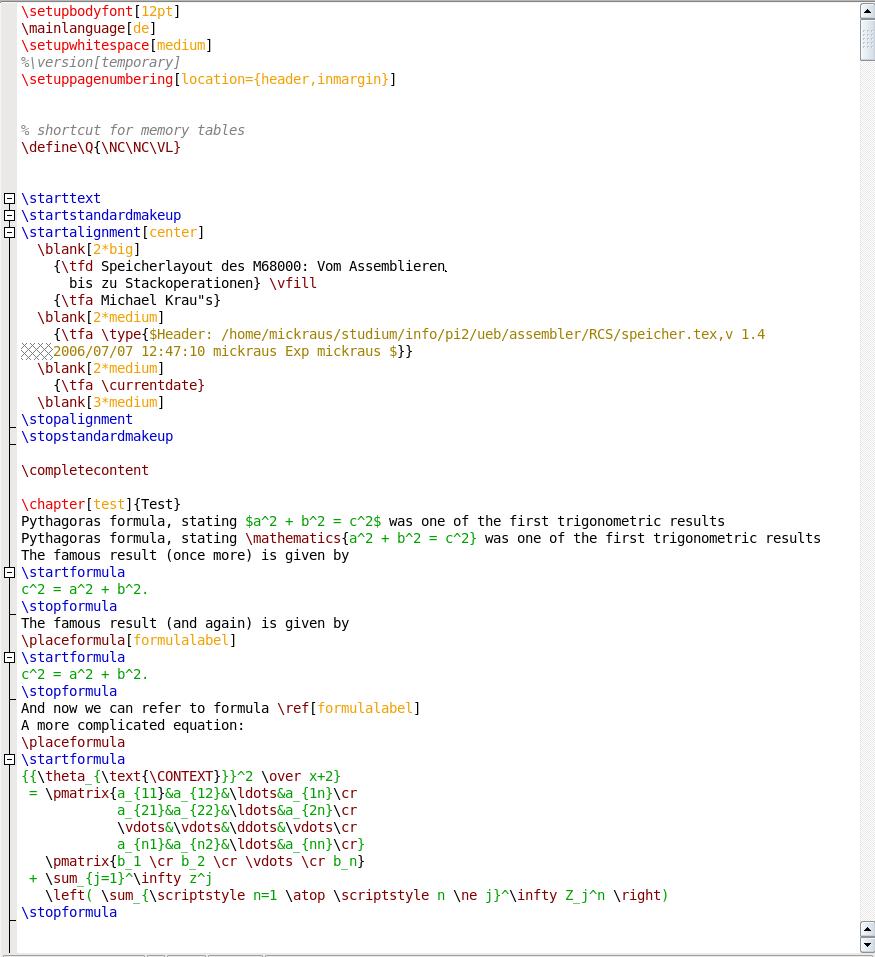Click the vertical scrollbar thumb
Image resolution: width=875 pixels, height=957 pixels.
(x=866, y=40)
